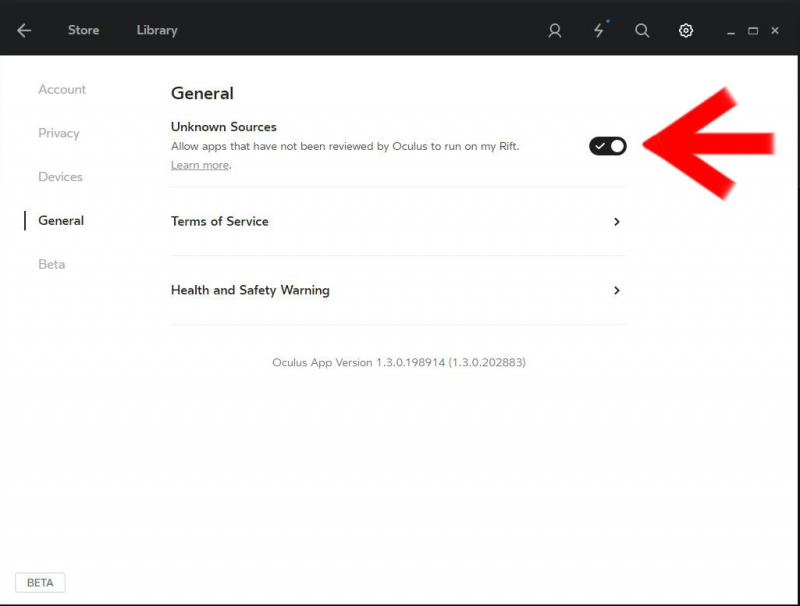The image size is (800, 606).
Task: Expand Health and Safety Warning chevron
Action: pyautogui.click(x=617, y=290)
